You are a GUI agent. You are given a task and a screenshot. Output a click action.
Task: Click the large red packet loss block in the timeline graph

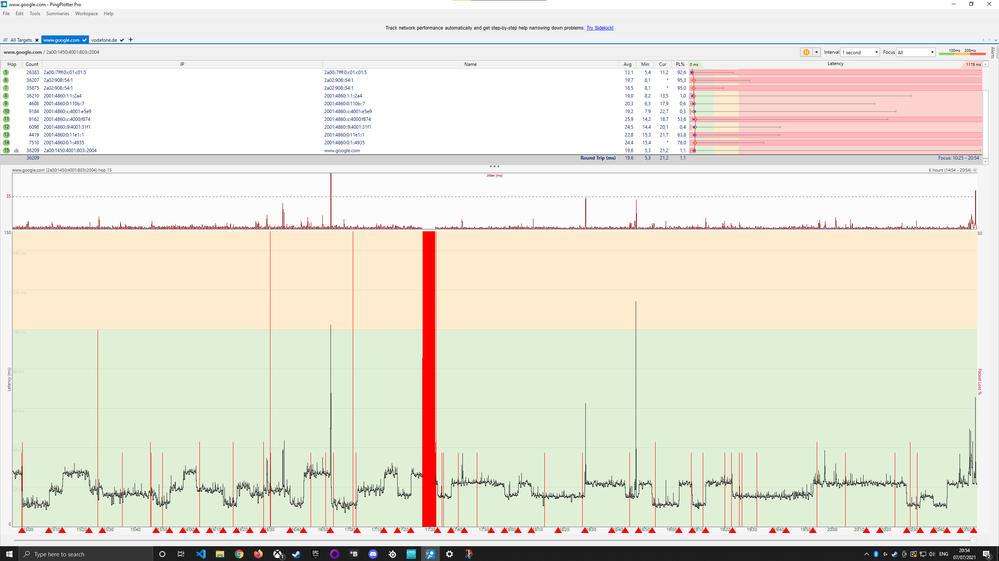[x=429, y=379]
